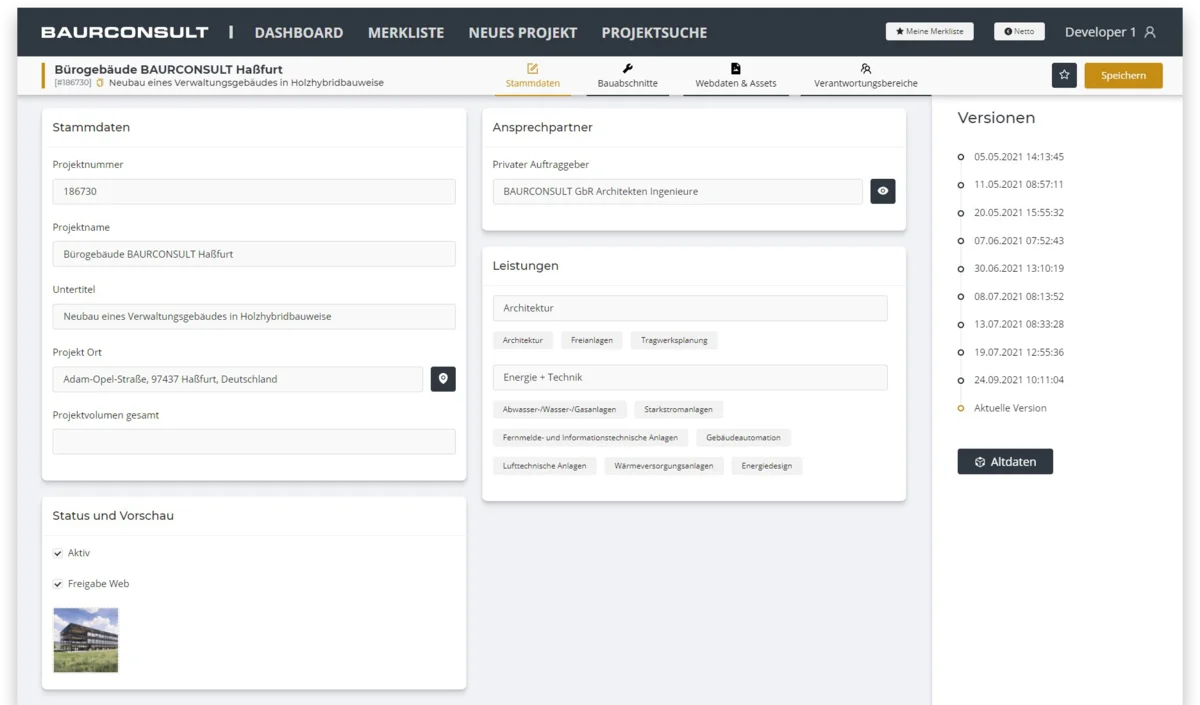Open version 08.07.2021 08:13:52
This screenshot has height=705, width=1200.
click(x=1019, y=297)
